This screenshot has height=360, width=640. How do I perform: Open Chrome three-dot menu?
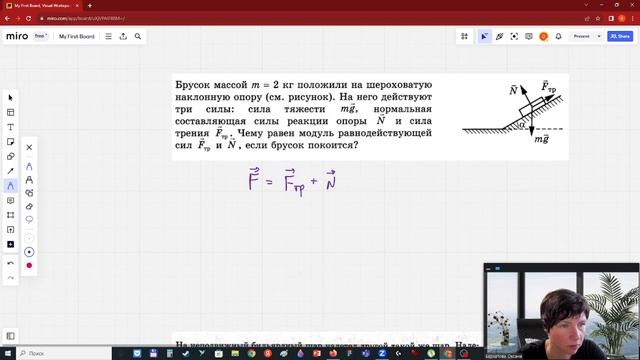coord(633,18)
